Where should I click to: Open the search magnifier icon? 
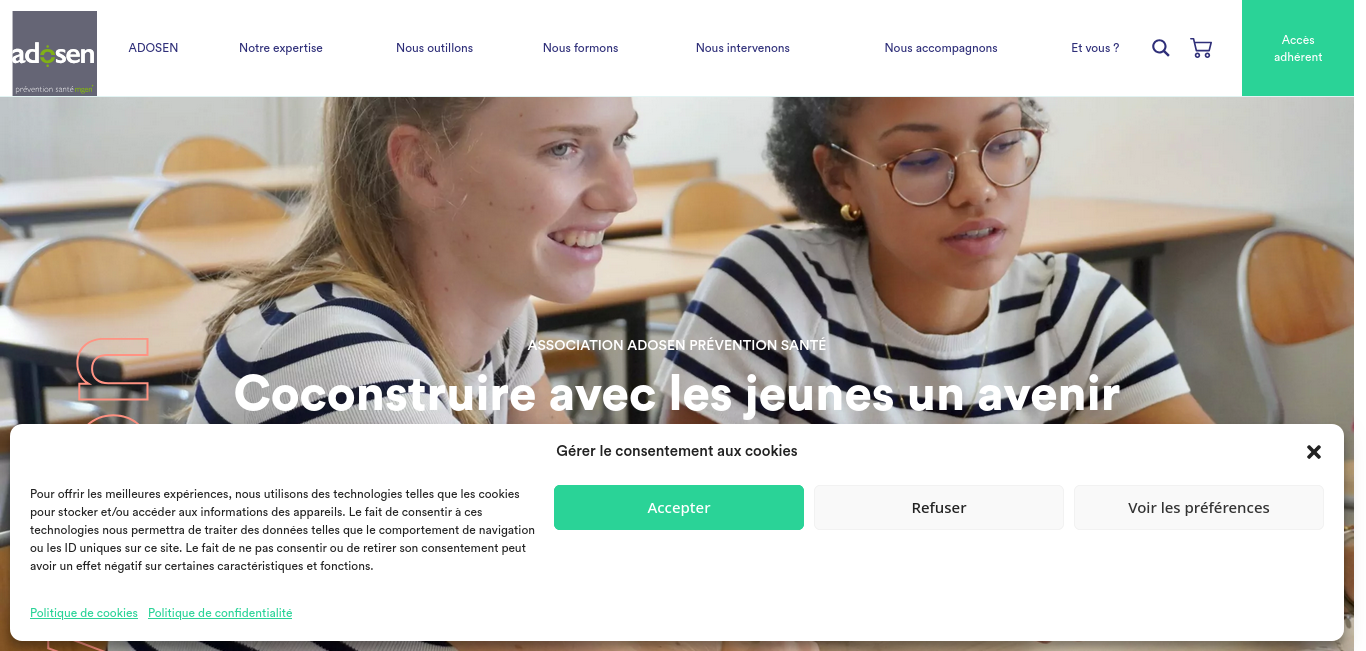(x=1160, y=48)
